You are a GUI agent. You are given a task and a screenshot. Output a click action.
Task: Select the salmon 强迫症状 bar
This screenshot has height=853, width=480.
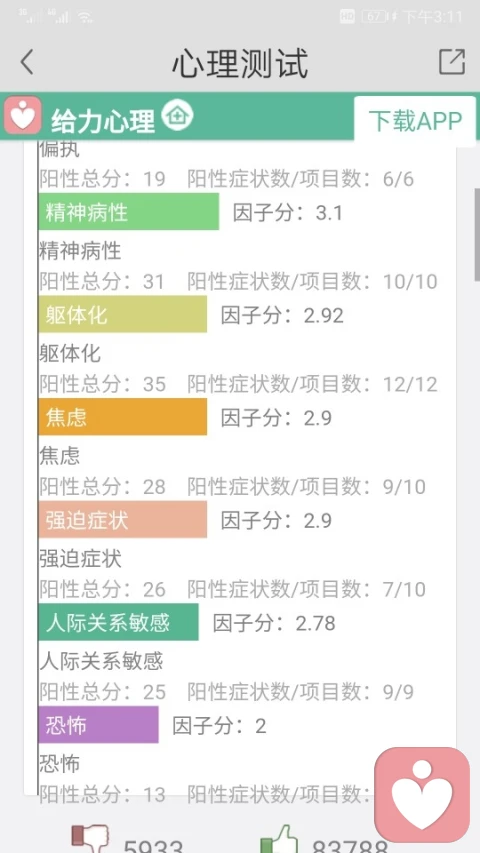coord(122,520)
